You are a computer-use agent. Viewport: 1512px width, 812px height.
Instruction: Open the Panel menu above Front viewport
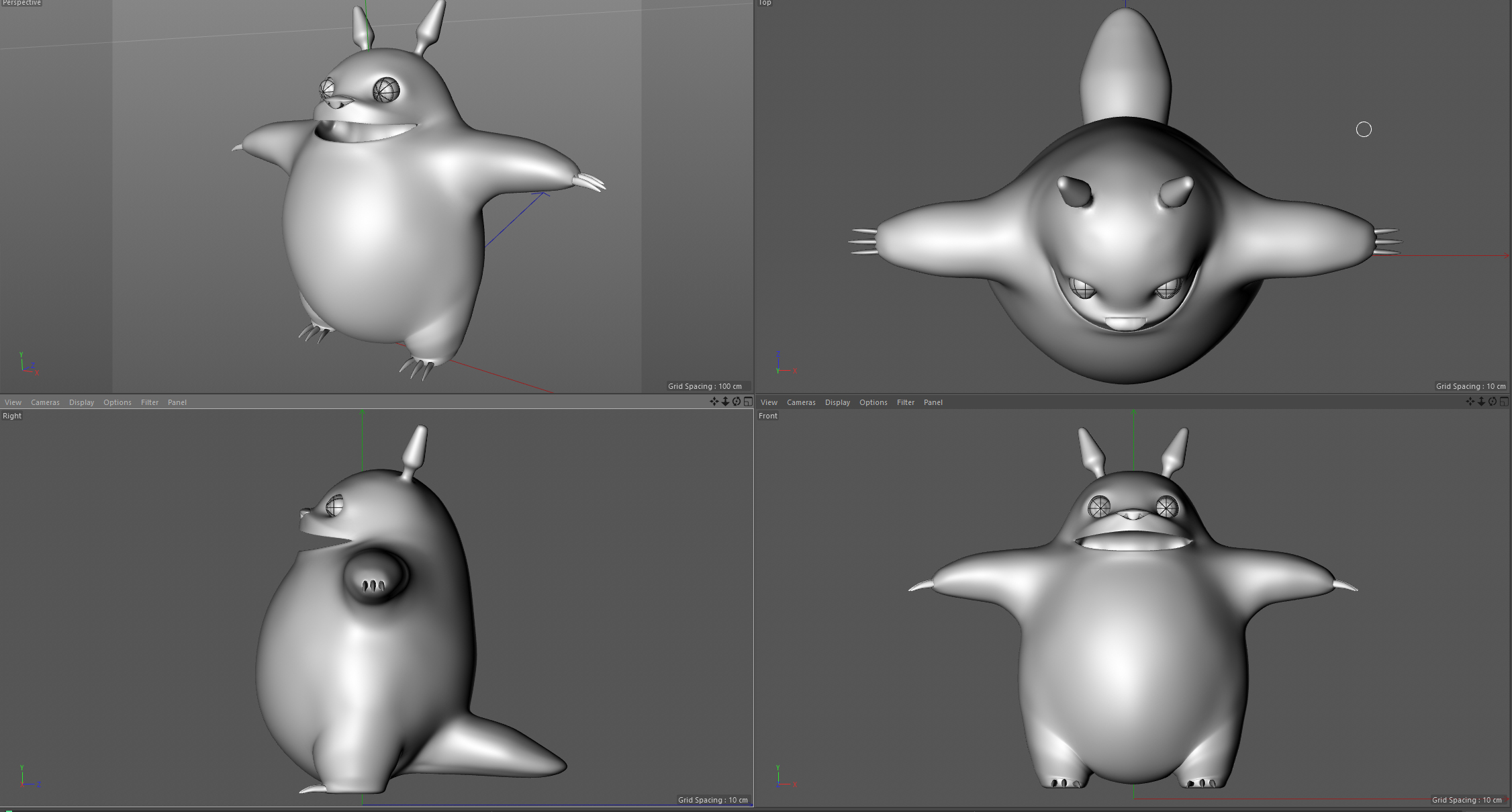click(933, 402)
